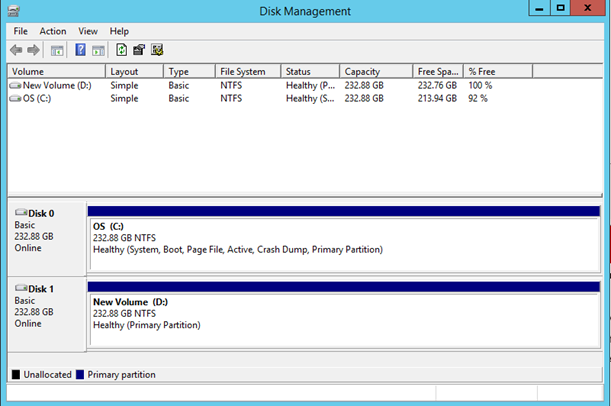Sort by the Status column header
The image size is (611, 406).
[x=310, y=72]
